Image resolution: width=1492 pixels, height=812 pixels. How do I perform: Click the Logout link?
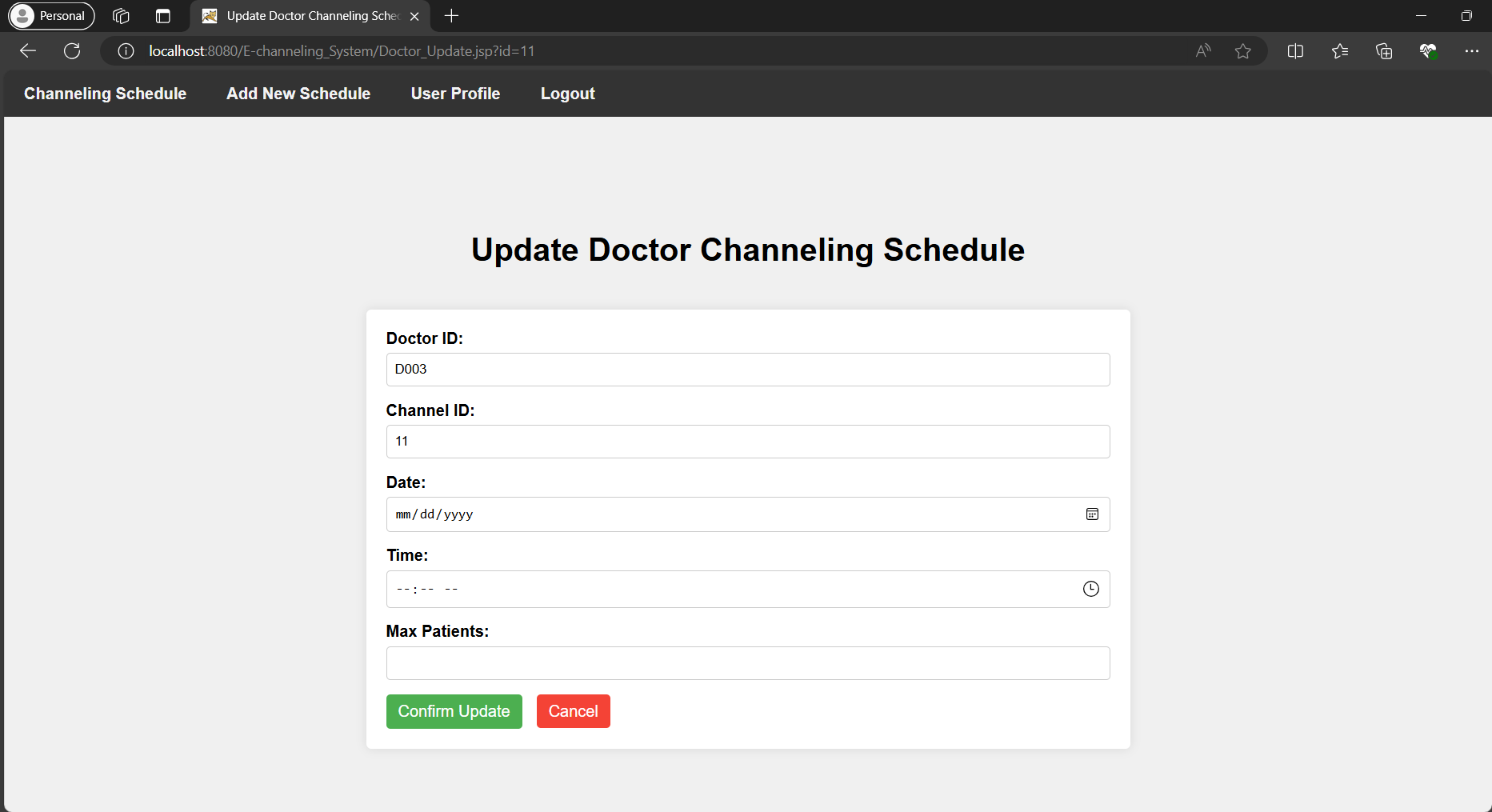(x=567, y=94)
